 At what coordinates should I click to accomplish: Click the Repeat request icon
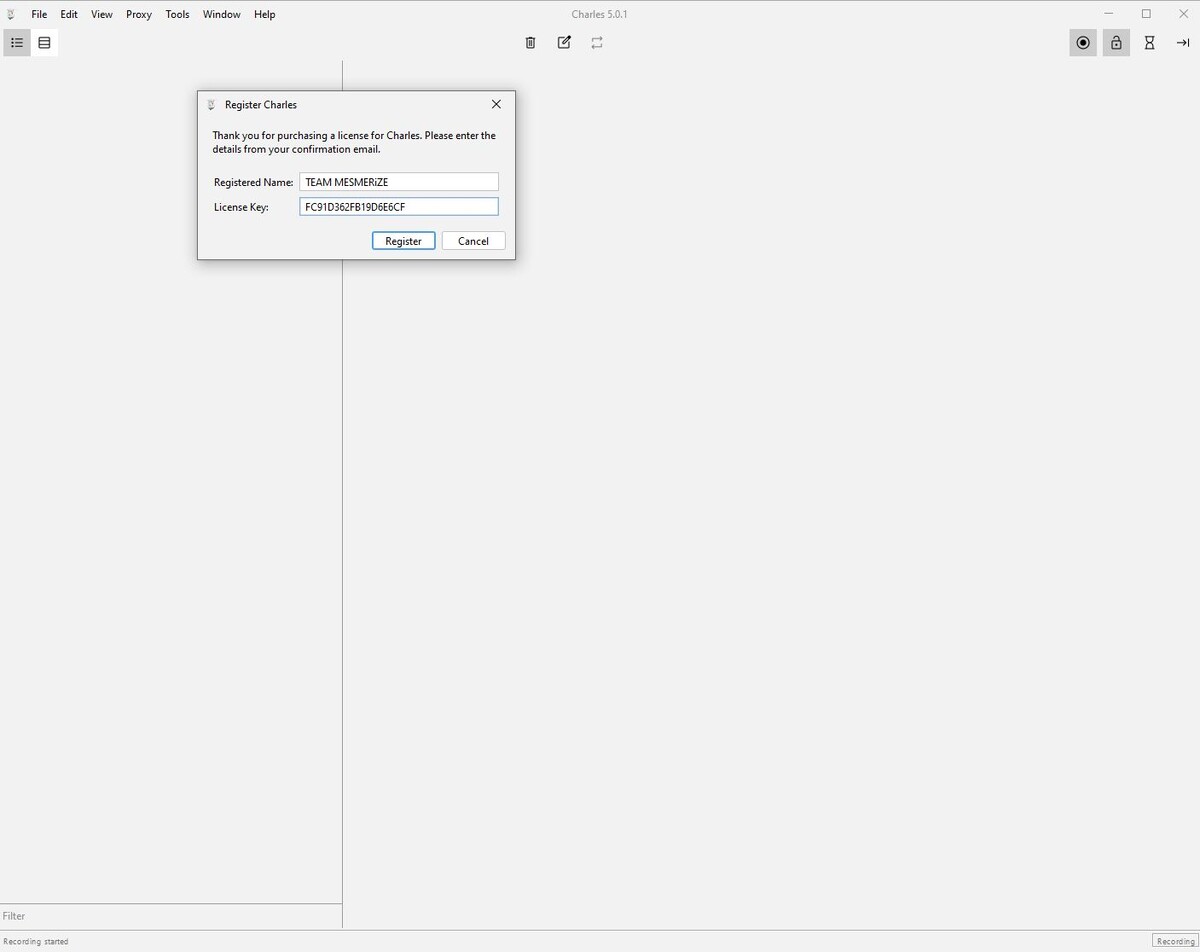(x=597, y=43)
